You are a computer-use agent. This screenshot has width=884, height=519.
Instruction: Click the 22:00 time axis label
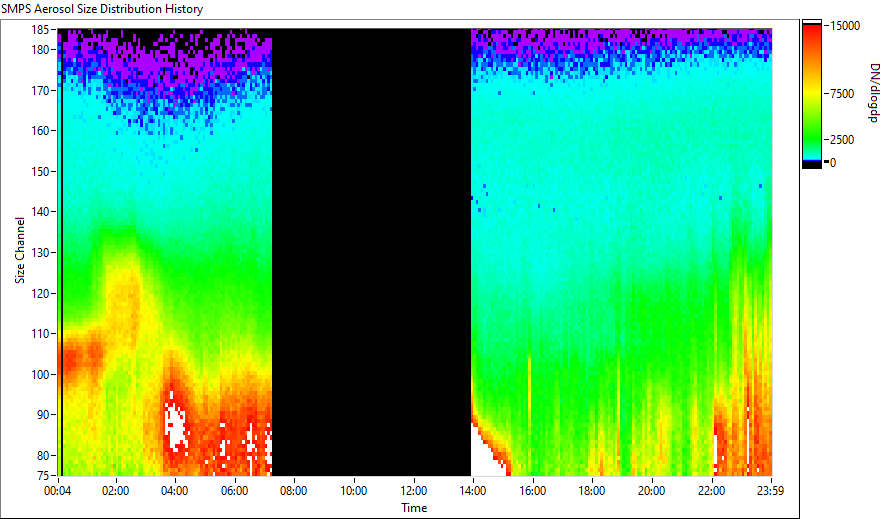tap(711, 491)
